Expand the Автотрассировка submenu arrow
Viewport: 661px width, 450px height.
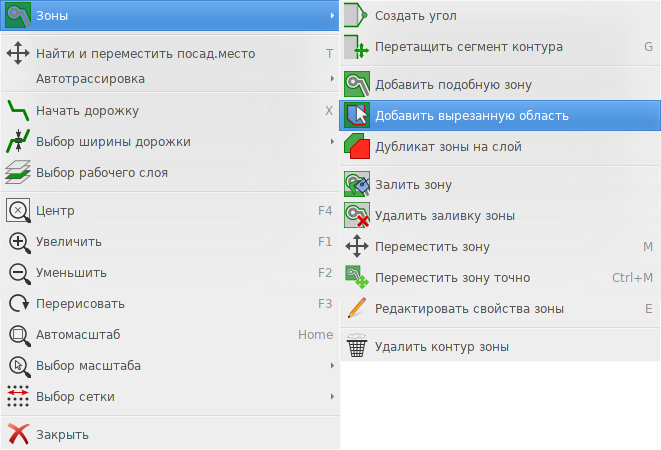332,78
